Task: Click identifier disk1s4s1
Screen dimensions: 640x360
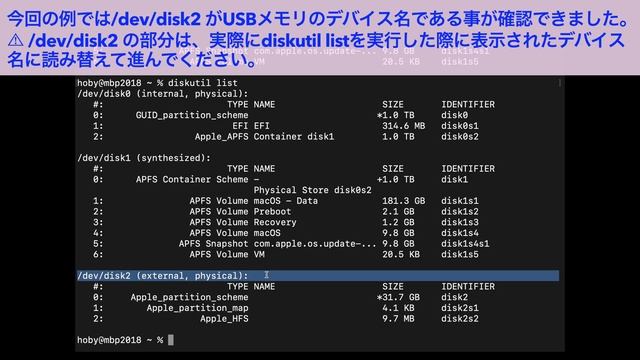Action: [465, 244]
